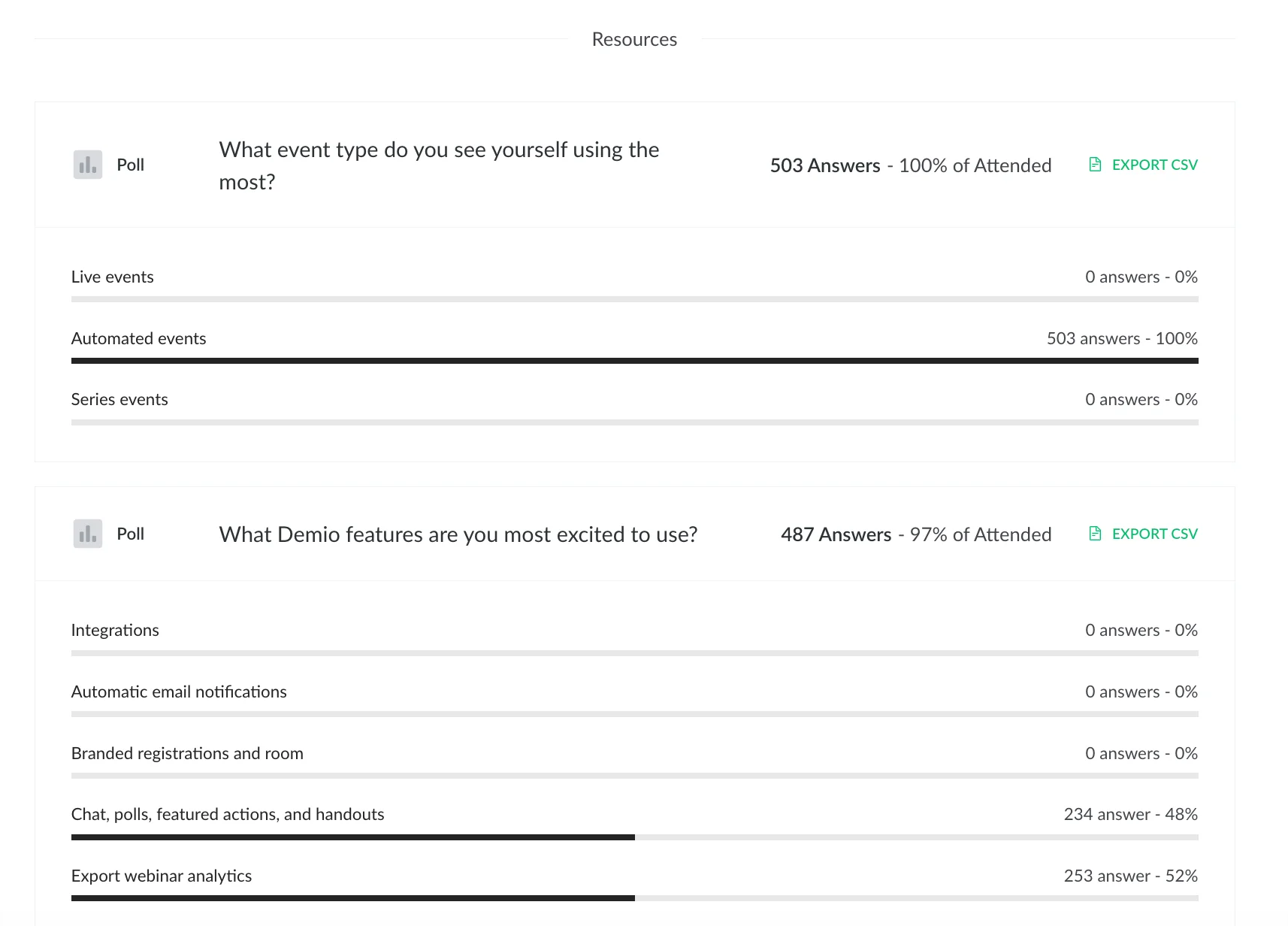Select the Automated events answer row
This screenshot has width=1288, height=926.
pyautogui.click(x=138, y=338)
